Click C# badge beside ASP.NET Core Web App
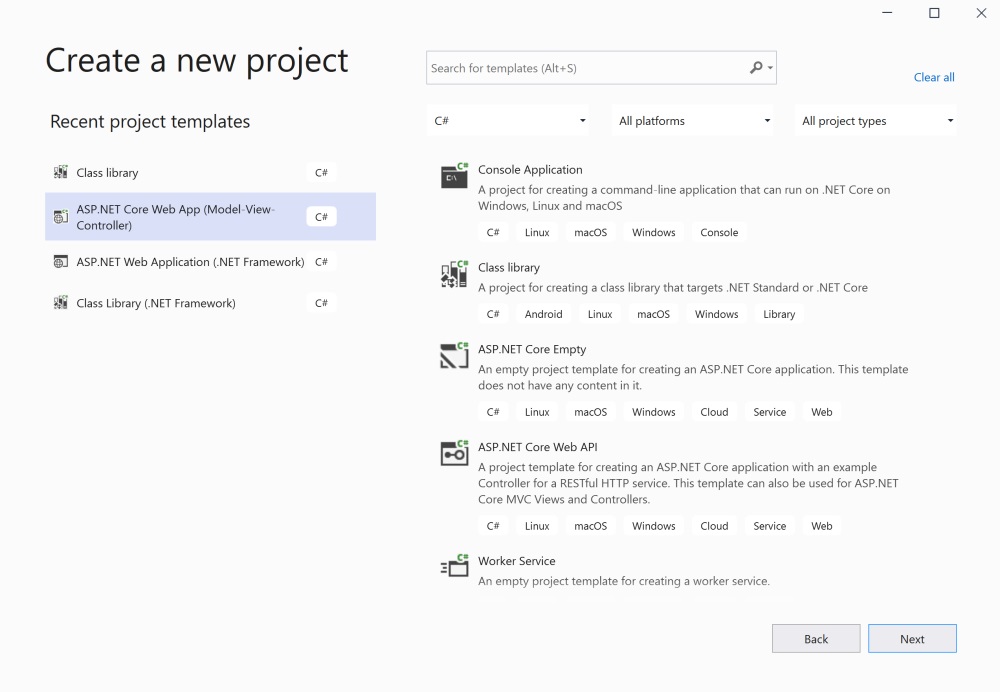This screenshot has height=692, width=1000. click(321, 217)
